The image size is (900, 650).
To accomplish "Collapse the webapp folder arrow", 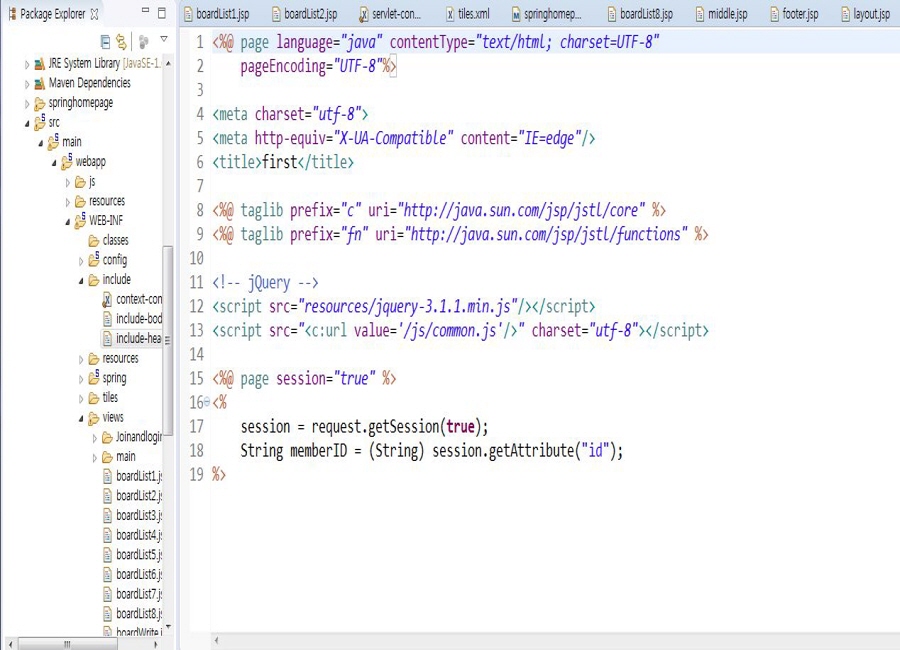I will [x=54, y=163].
